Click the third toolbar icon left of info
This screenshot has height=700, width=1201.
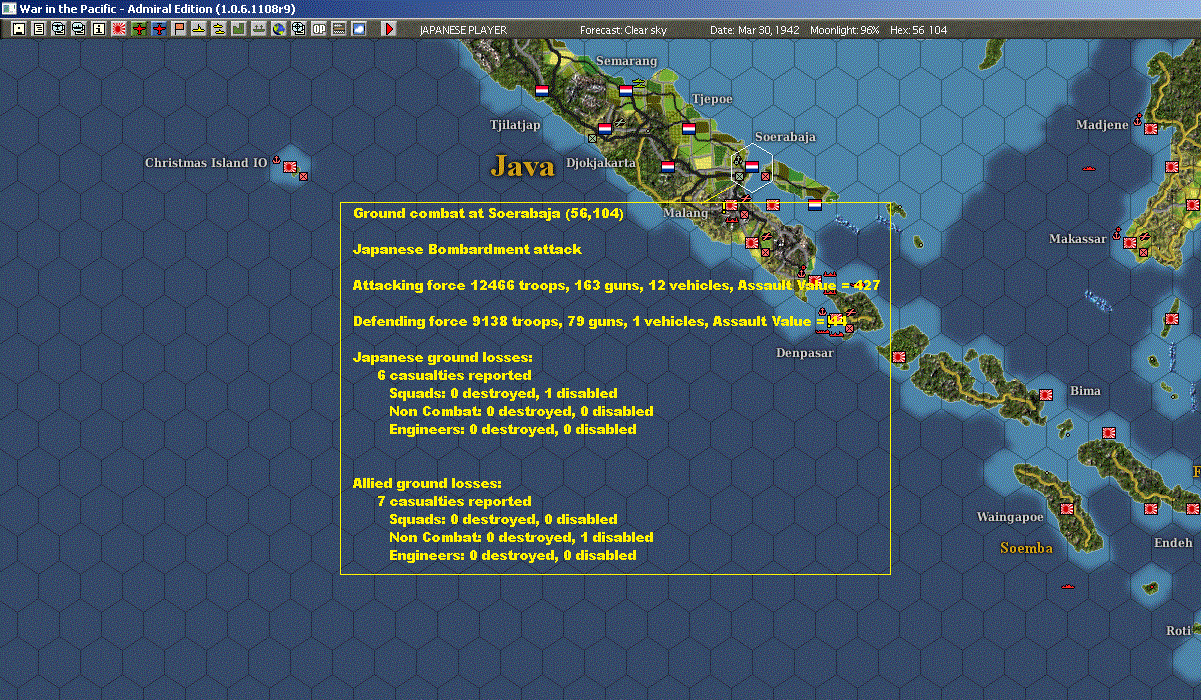tap(58, 29)
